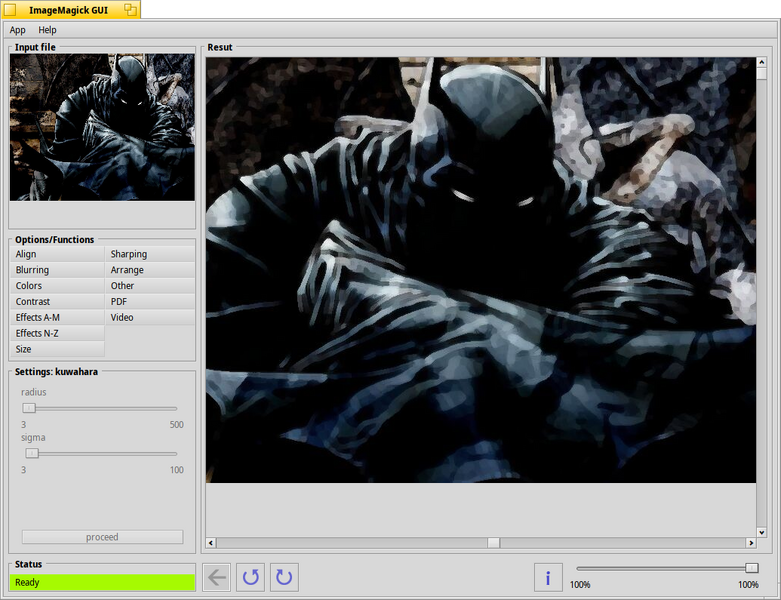Click the horizontal scrollbar left arrow

[x=211, y=543]
